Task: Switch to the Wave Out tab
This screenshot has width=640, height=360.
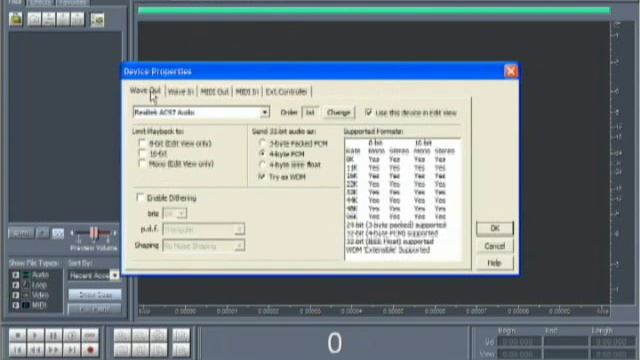Action: coord(145,91)
